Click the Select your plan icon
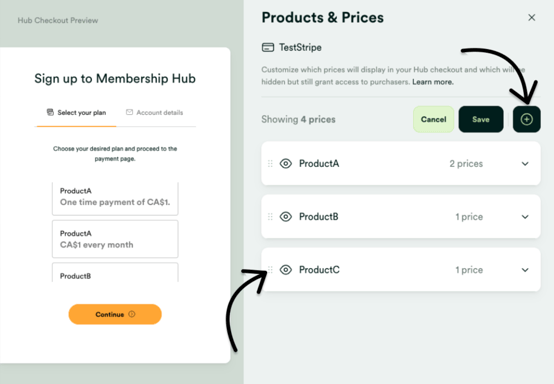The image size is (554, 384). (50, 112)
